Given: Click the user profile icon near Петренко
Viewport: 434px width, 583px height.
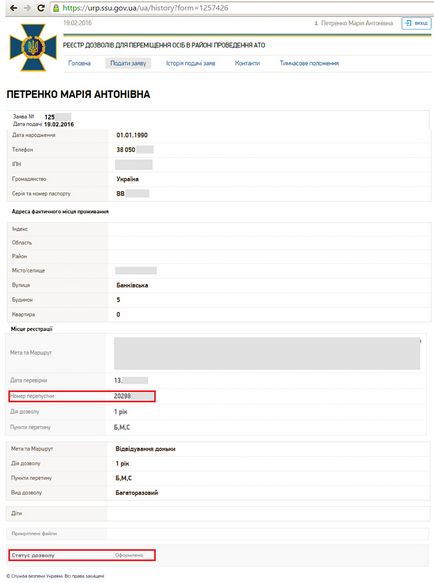Looking at the screenshot, I should 316,23.
